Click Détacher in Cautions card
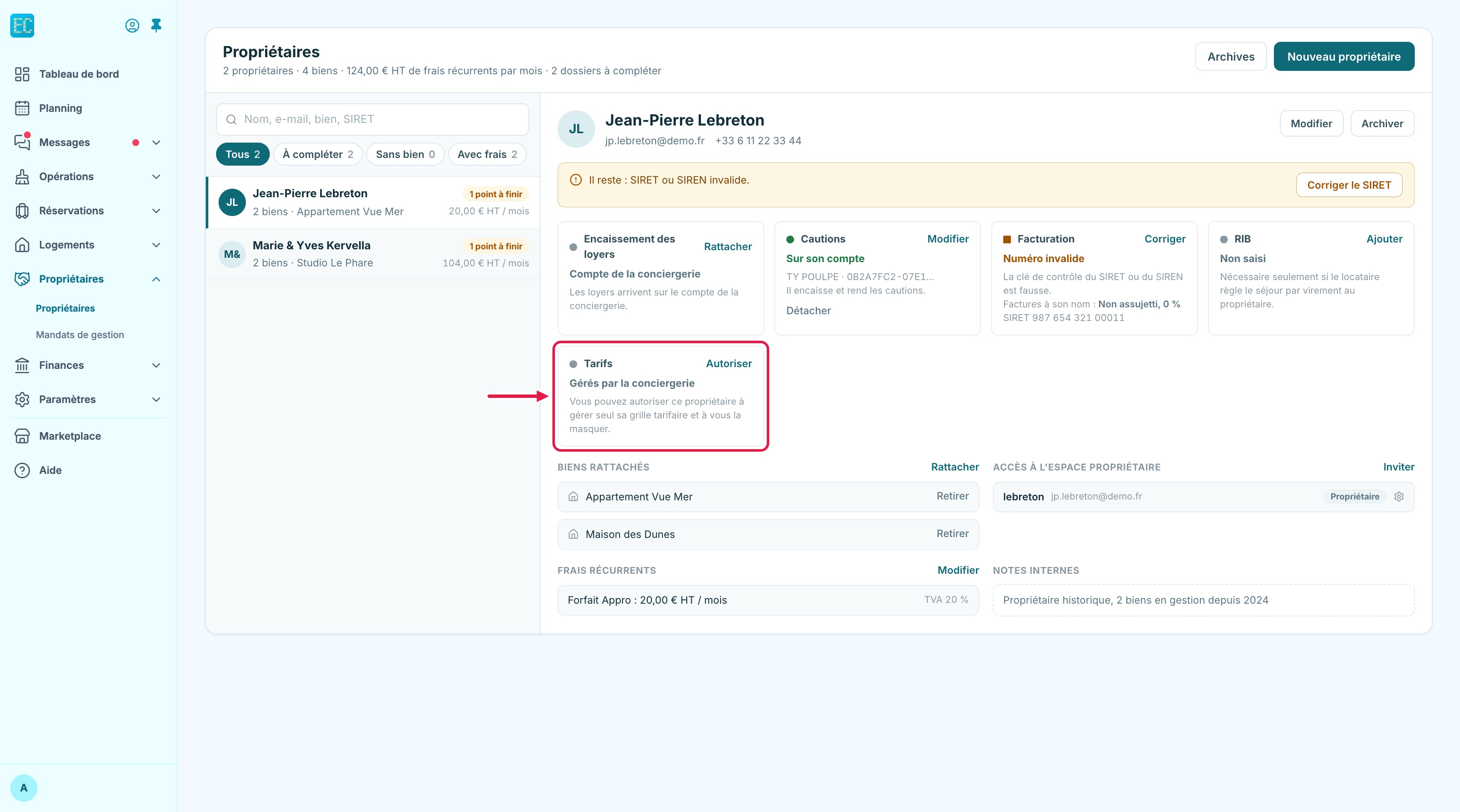1460x812 pixels. pos(808,310)
